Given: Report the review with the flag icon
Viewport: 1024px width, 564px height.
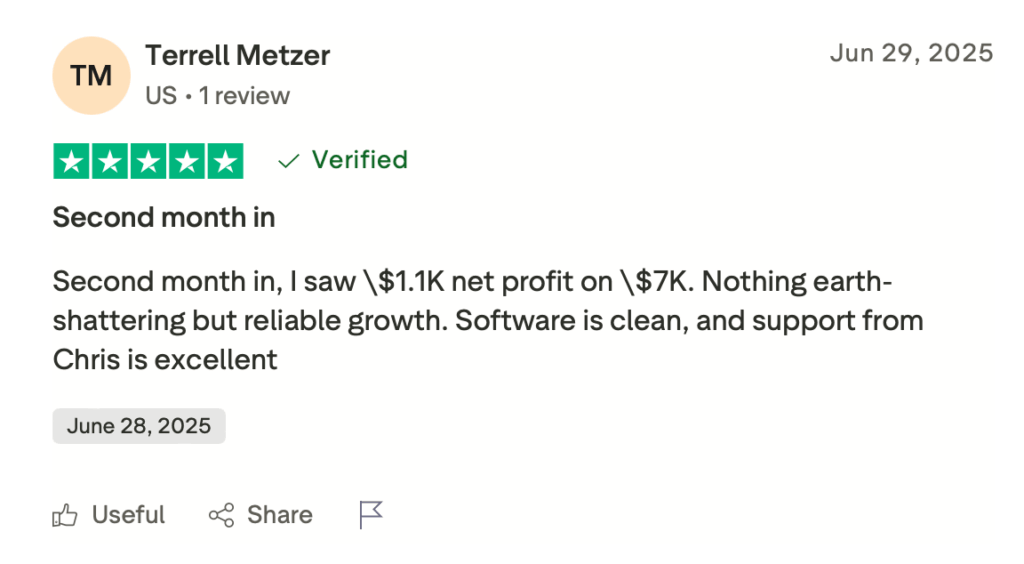Looking at the screenshot, I should [371, 515].
